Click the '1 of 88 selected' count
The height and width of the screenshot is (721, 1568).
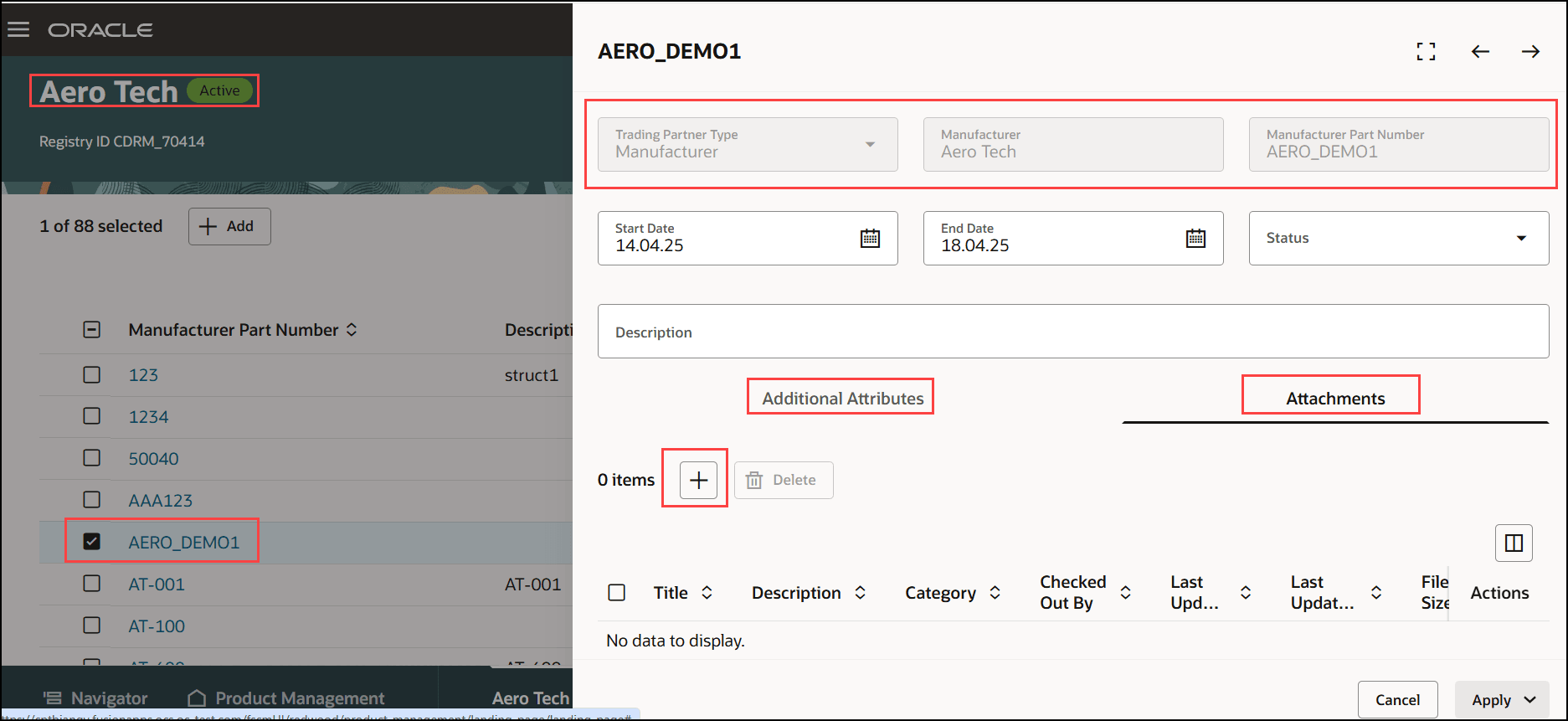coord(101,226)
